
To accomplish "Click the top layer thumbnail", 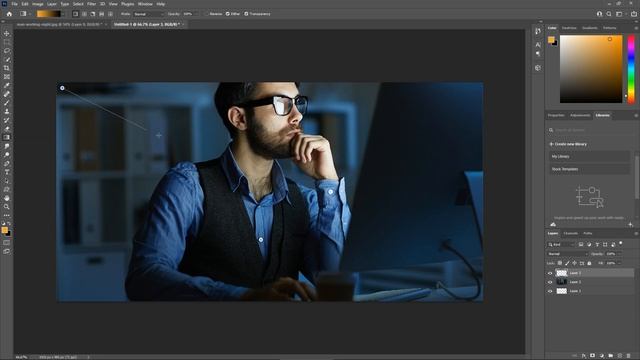I will [562, 273].
